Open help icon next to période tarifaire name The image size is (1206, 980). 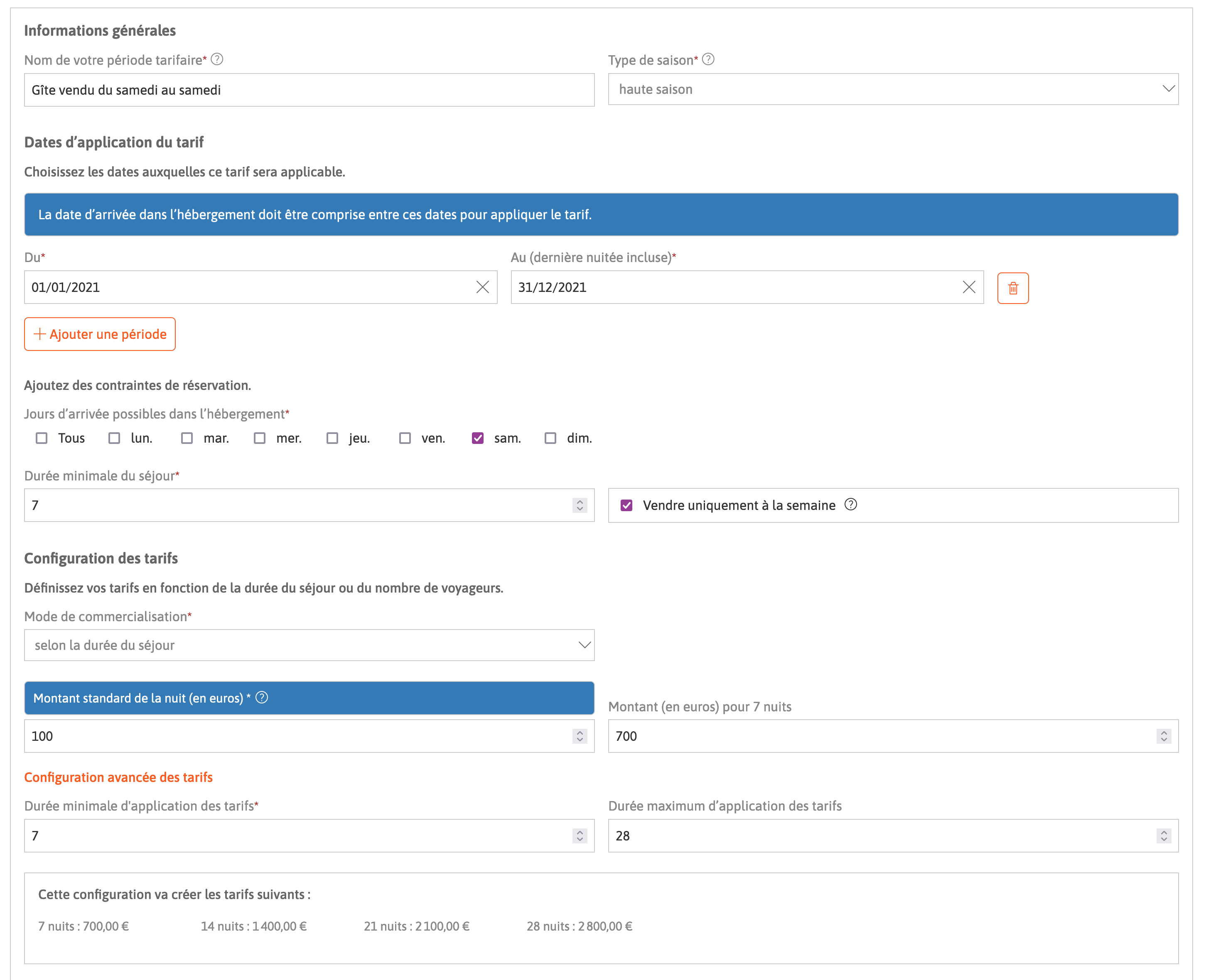[217, 59]
